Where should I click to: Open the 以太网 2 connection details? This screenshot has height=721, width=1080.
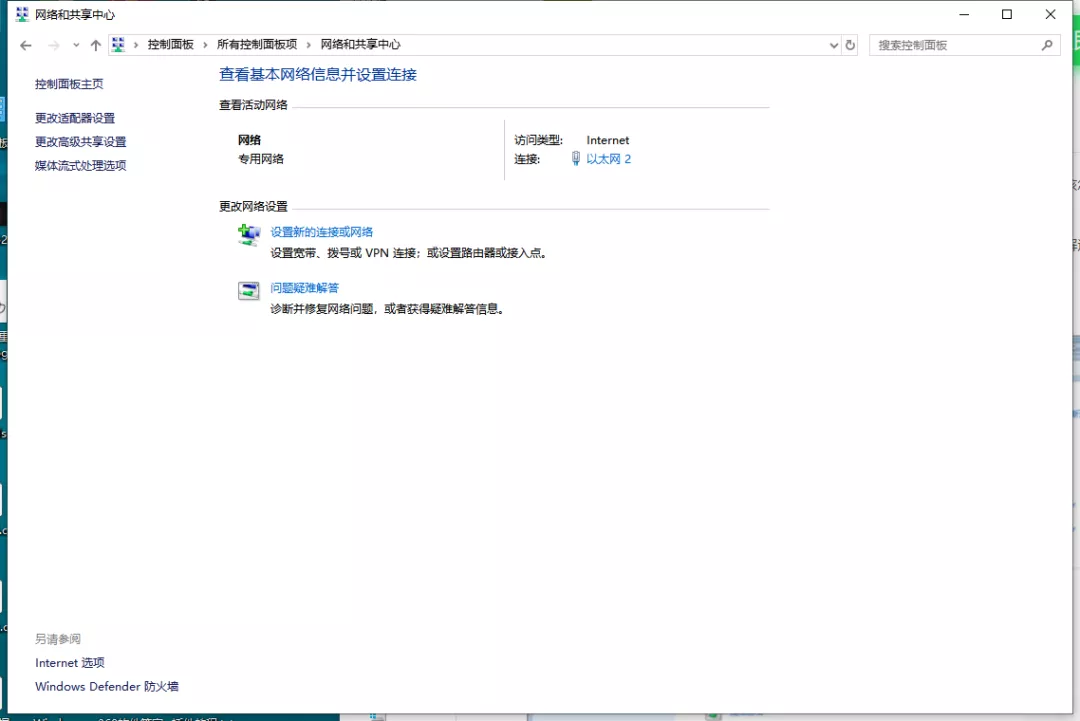pos(610,158)
